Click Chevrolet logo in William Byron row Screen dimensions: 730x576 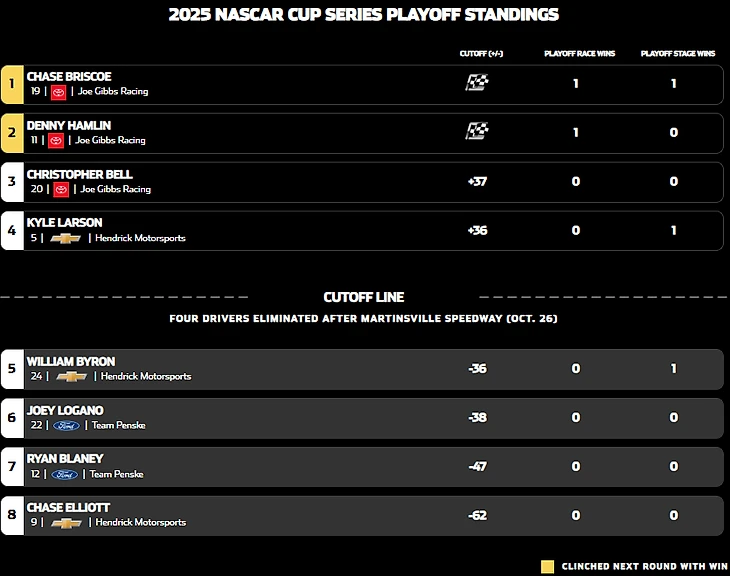72,377
